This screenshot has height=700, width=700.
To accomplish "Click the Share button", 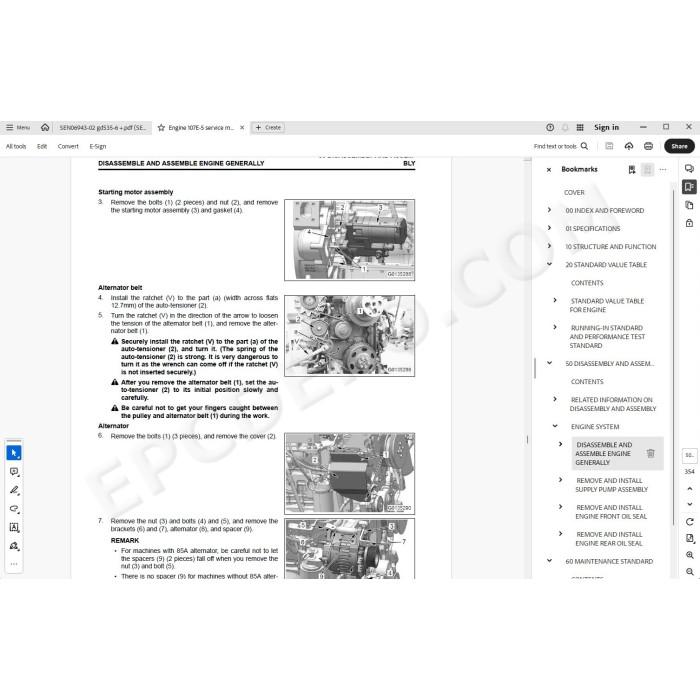I will pos(679,146).
